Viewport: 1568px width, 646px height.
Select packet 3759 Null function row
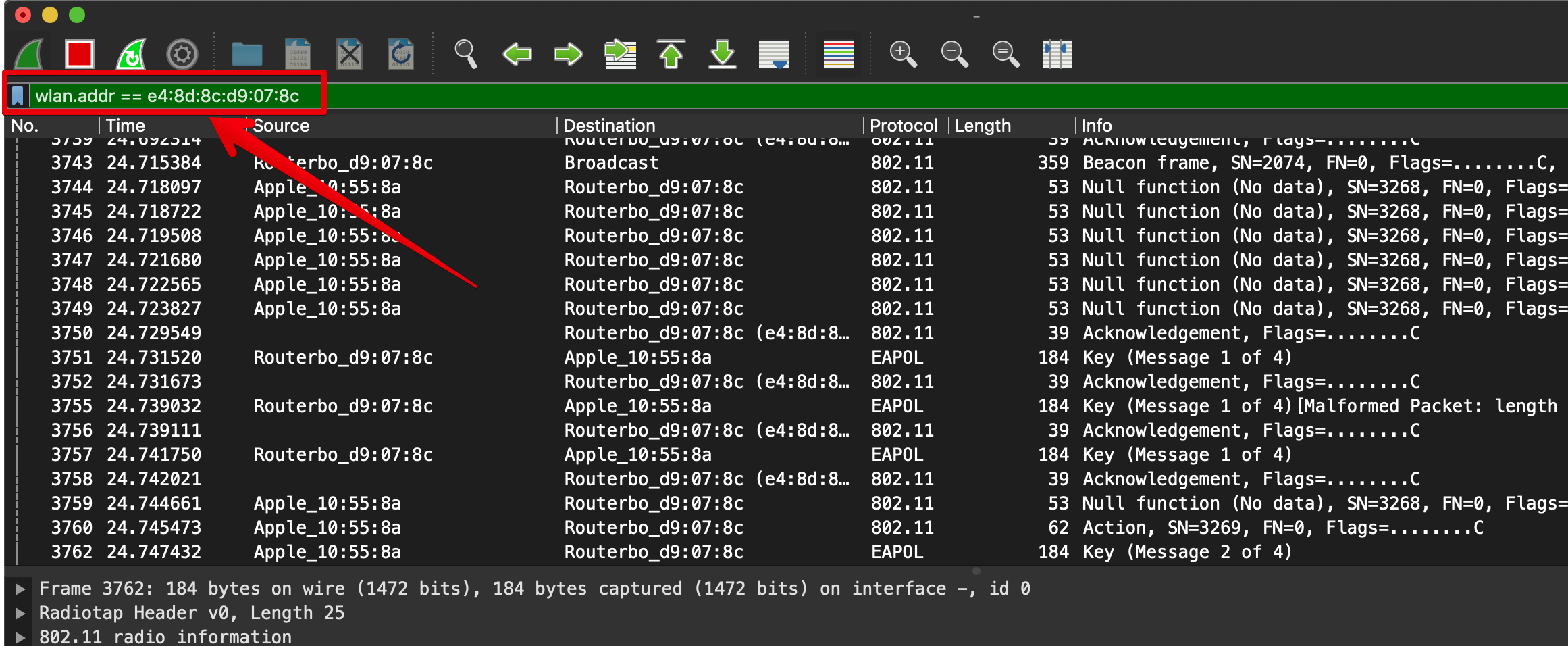click(787, 503)
